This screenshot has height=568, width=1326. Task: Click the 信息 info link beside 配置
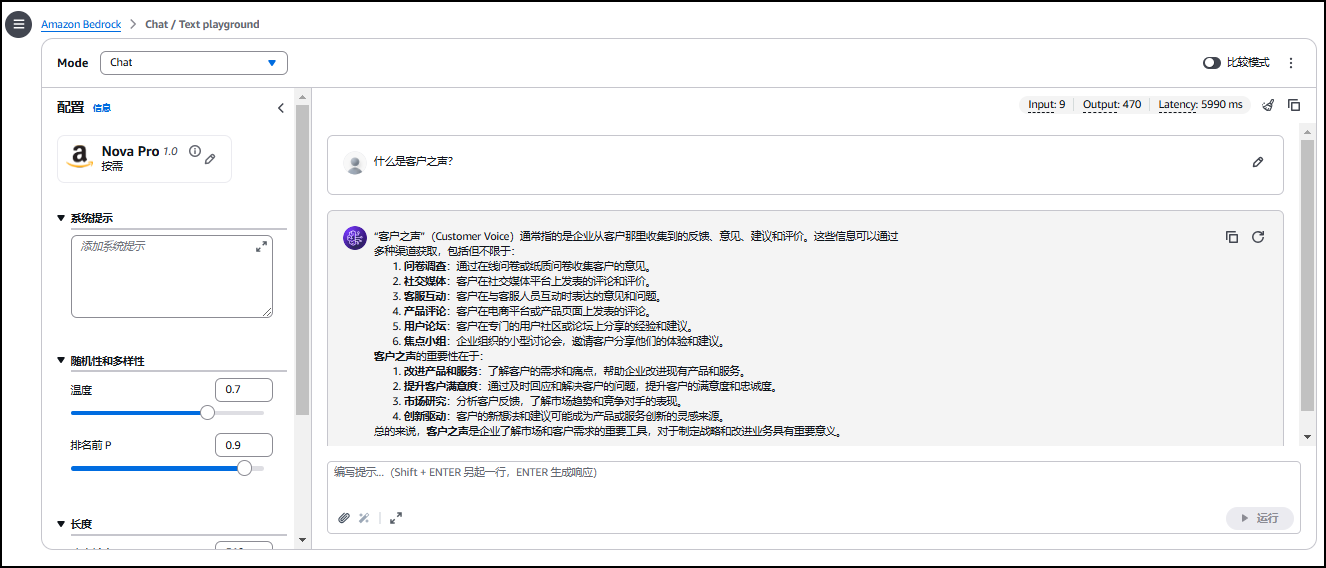102,108
